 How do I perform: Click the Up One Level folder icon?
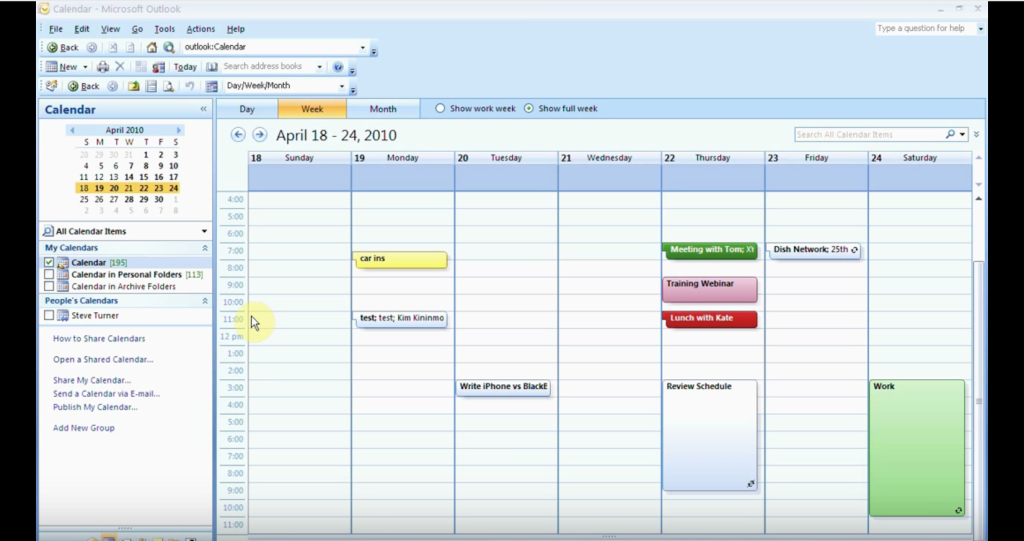133,86
